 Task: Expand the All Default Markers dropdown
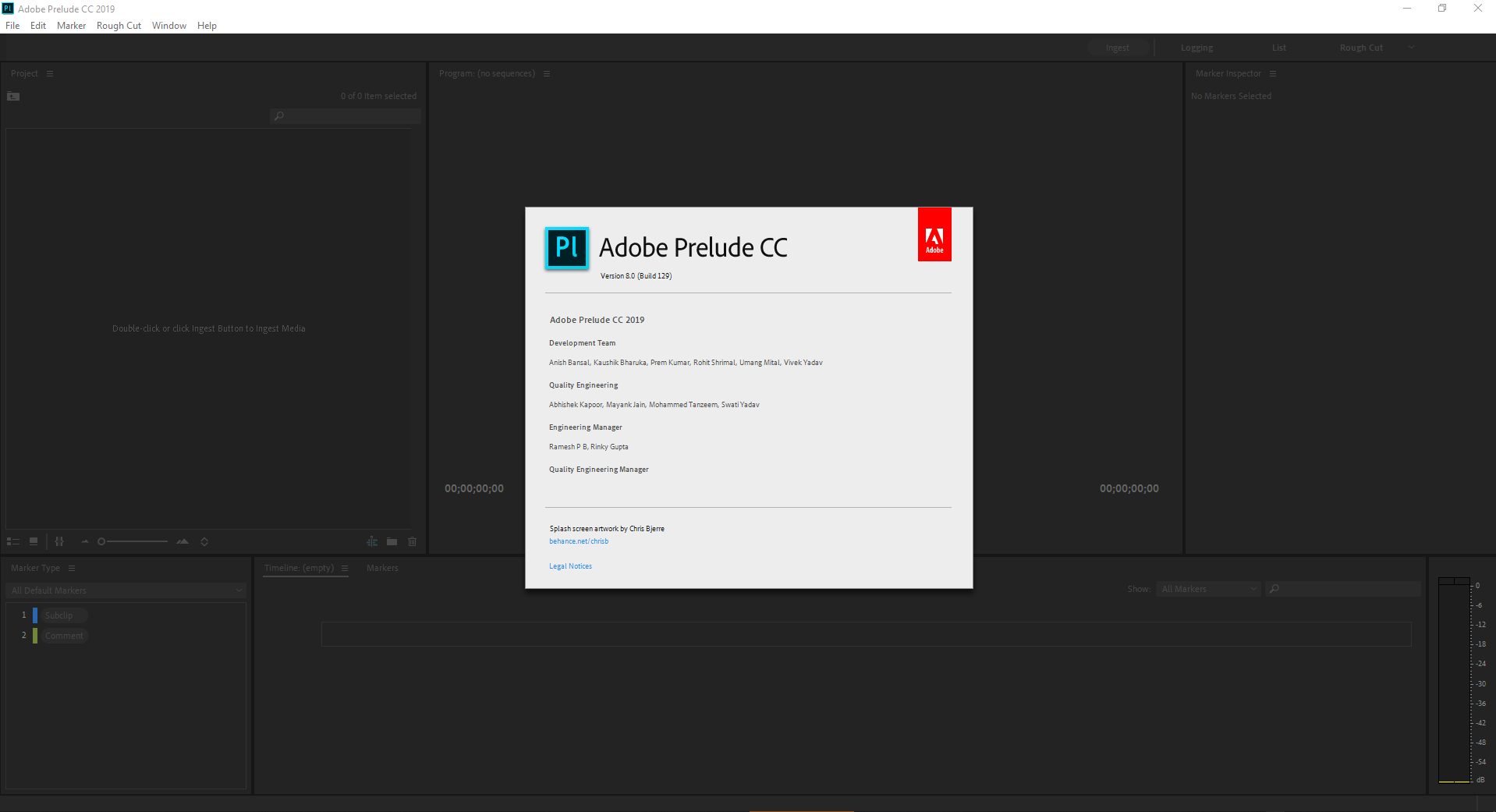(126, 590)
